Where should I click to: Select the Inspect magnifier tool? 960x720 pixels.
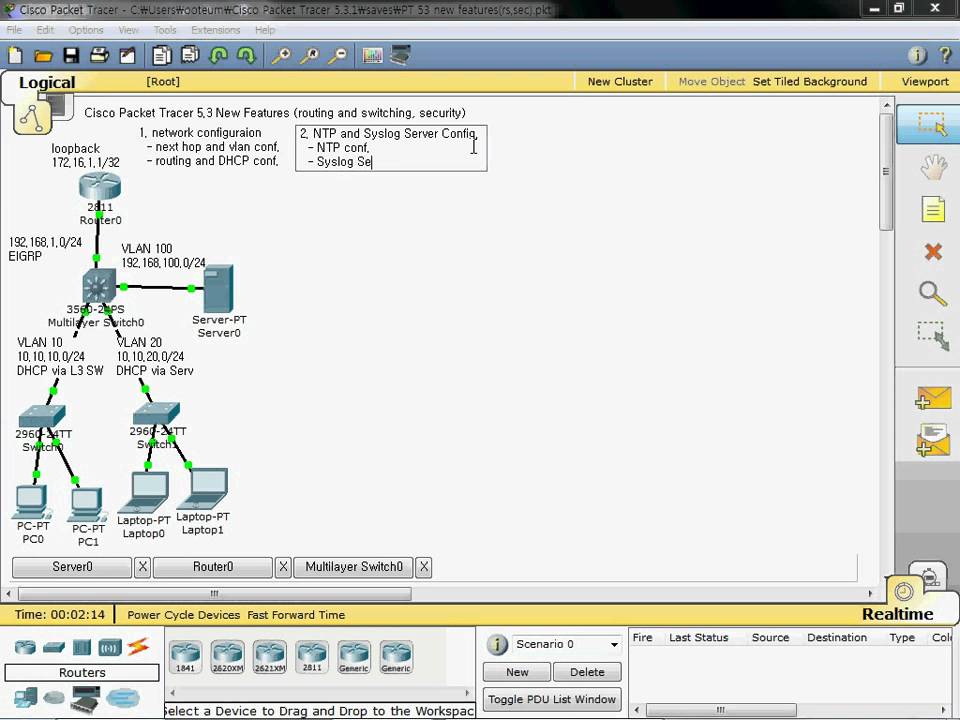933,293
